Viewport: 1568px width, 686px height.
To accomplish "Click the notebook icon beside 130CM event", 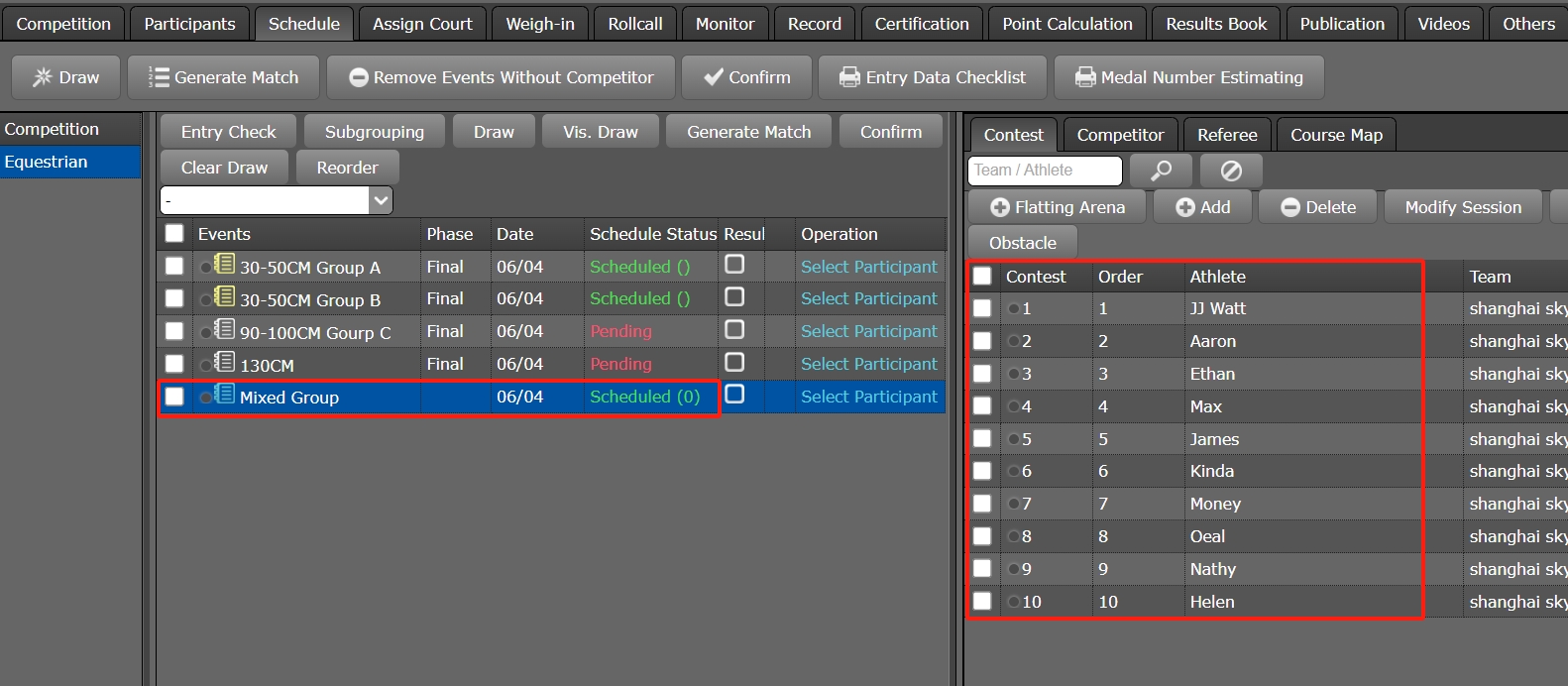I will 225,362.
